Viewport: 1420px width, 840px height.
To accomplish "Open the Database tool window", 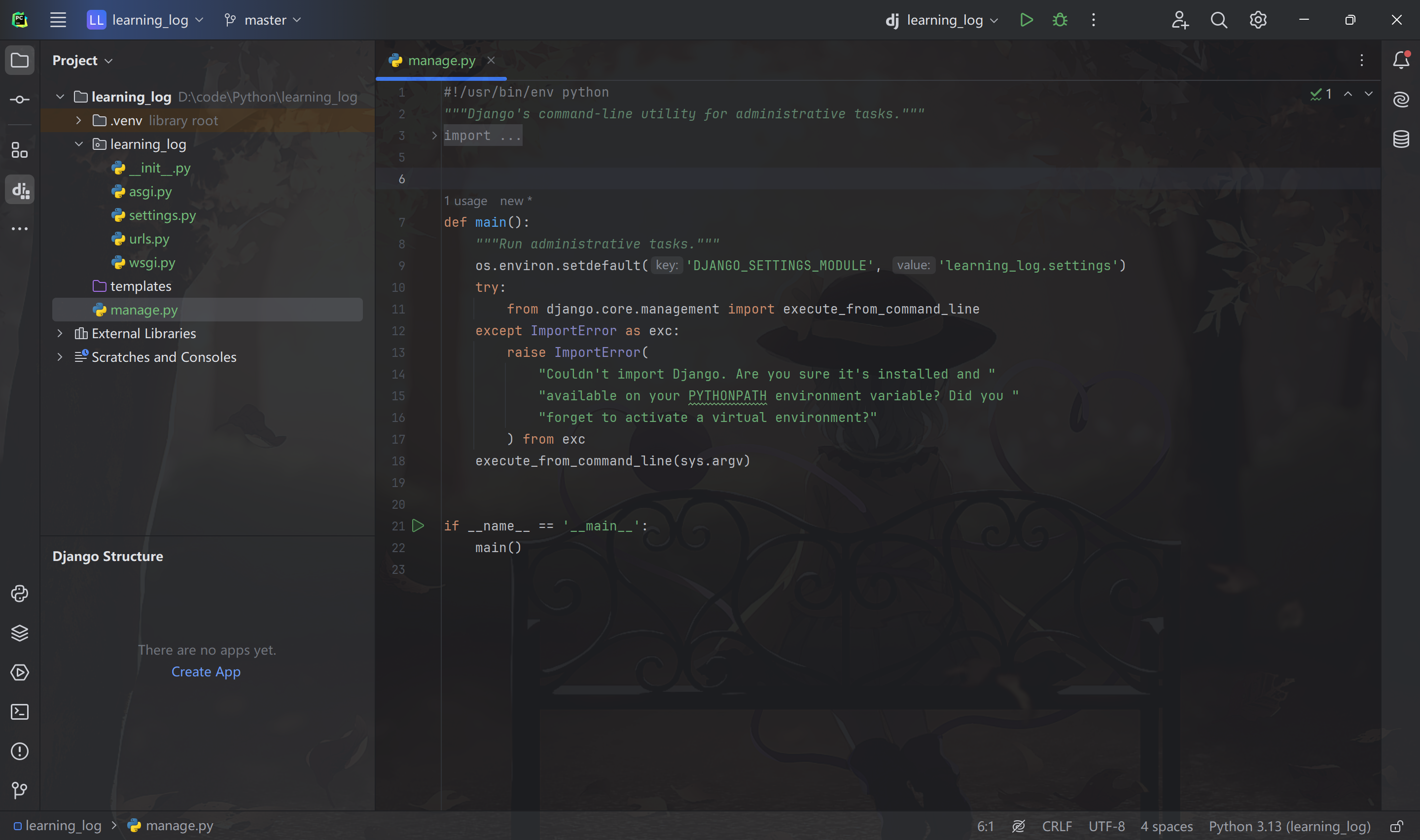I will pyautogui.click(x=1401, y=139).
